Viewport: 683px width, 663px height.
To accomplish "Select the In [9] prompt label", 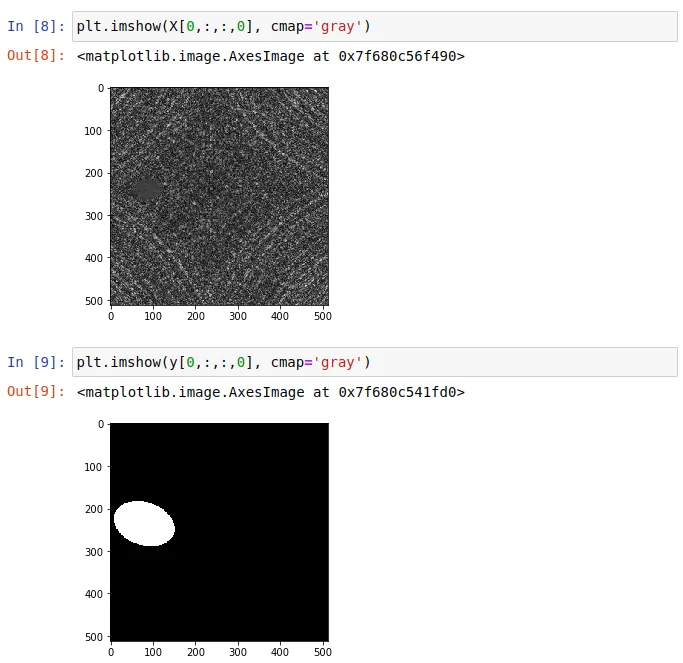I will point(36,362).
